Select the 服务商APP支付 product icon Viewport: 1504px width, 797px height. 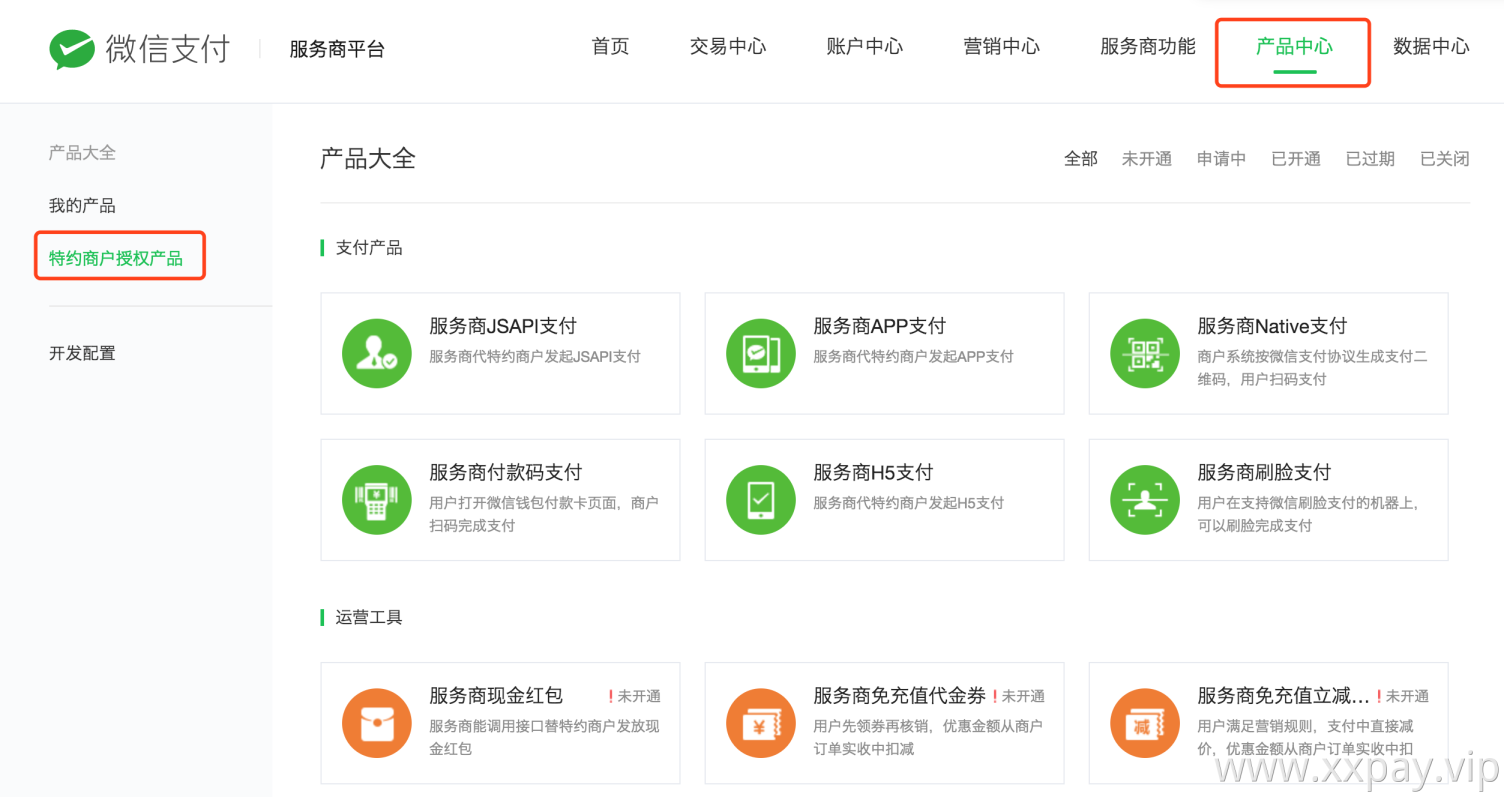pyautogui.click(x=761, y=353)
